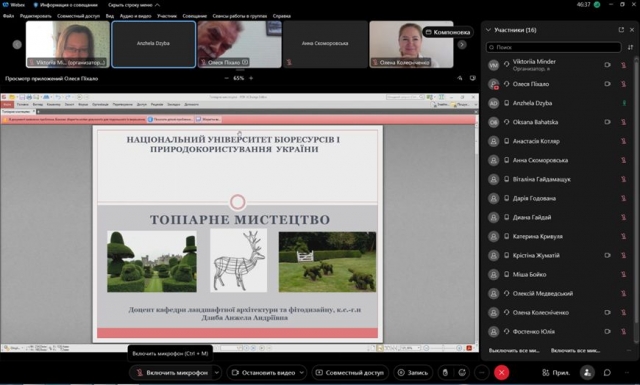
Task: Select participant Диана Гайдай
Action: (557, 217)
